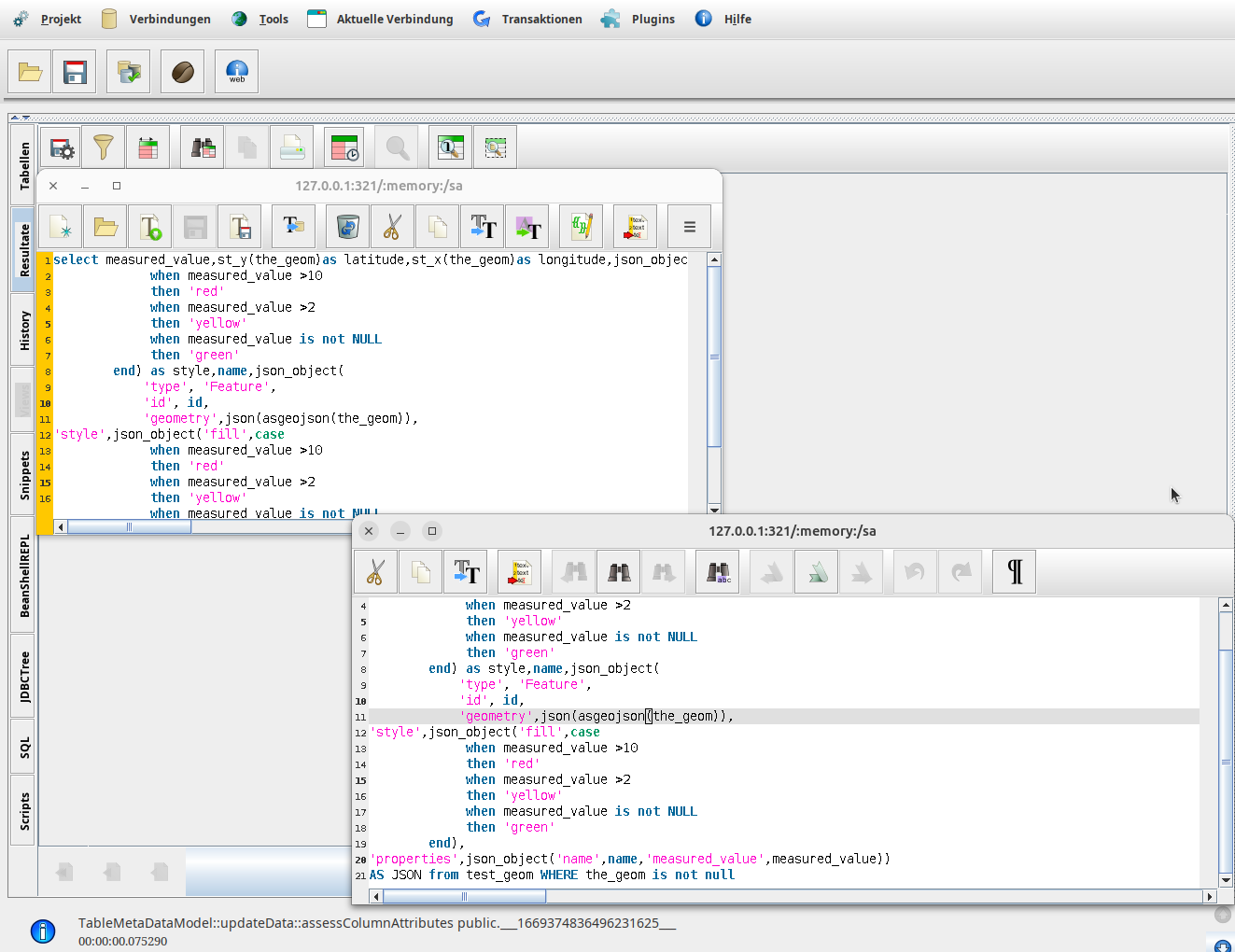The width and height of the screenshot is (1235, 952).
Task: Switch to the BeanShellREPL side tab
Action: (x=24, y=575)
